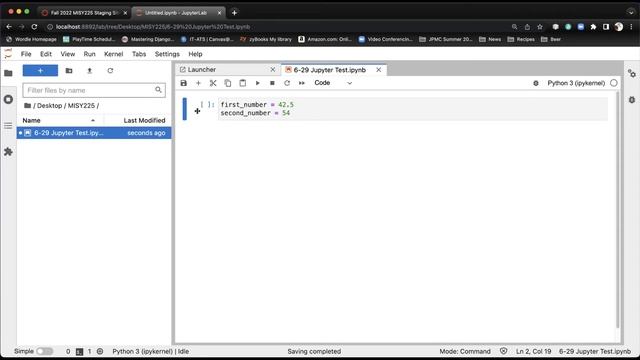Go back in browser history
The width and height of the screenshot is (640, 360).
(9, 27)
